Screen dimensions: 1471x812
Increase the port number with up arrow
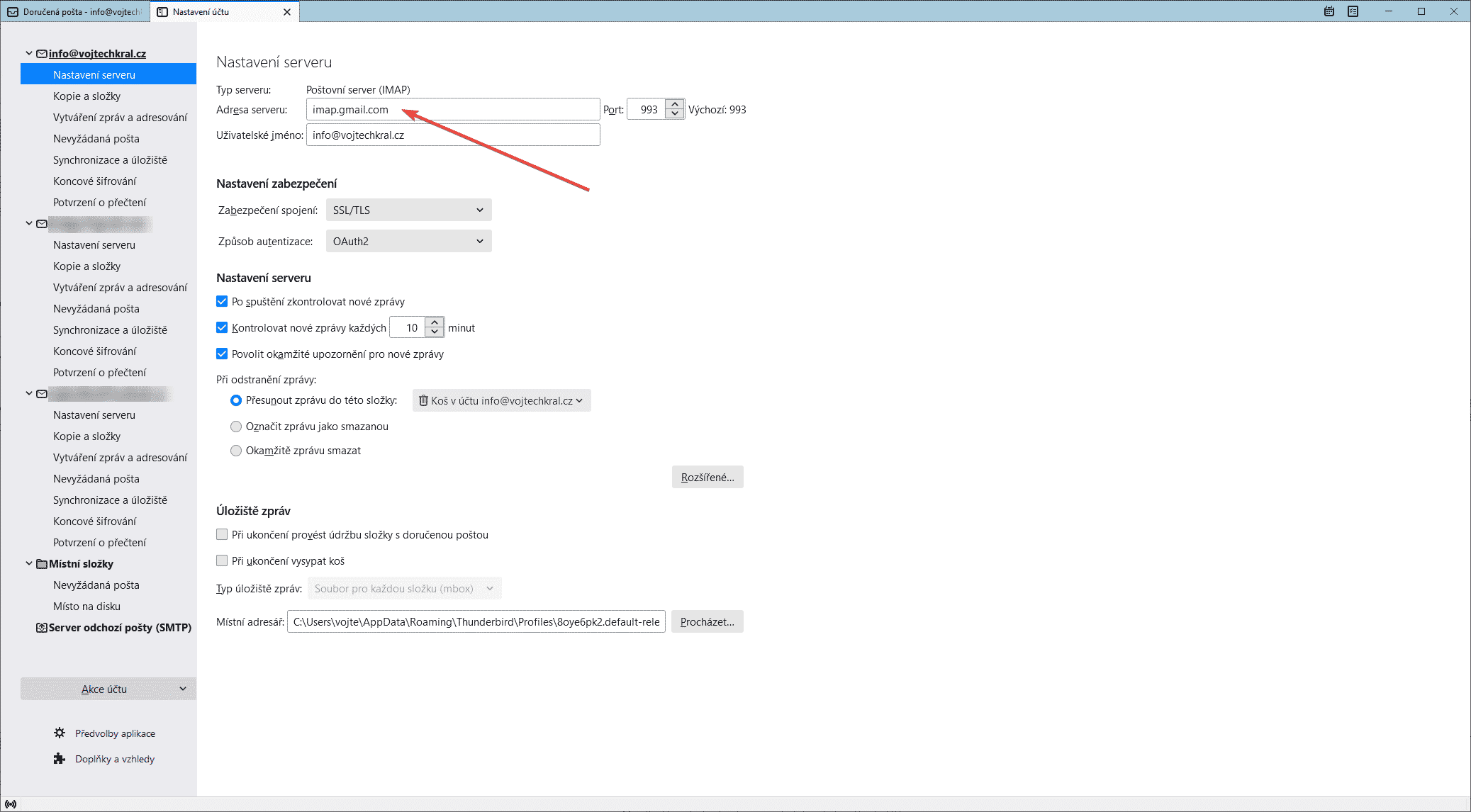coord(675,105)
